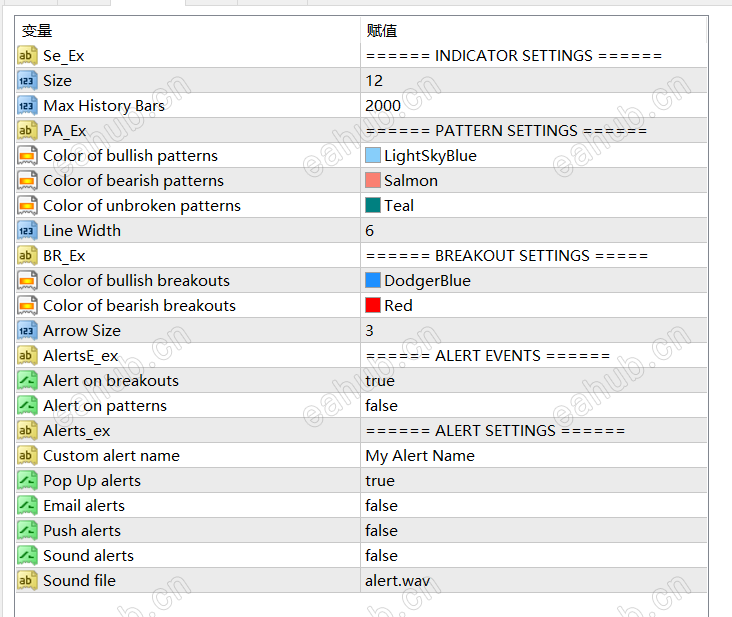Image resolution: width=732 pixels, height=617 pixels.
Task: Click the string icon beside Se_Ex
Action: coord(27,56)
